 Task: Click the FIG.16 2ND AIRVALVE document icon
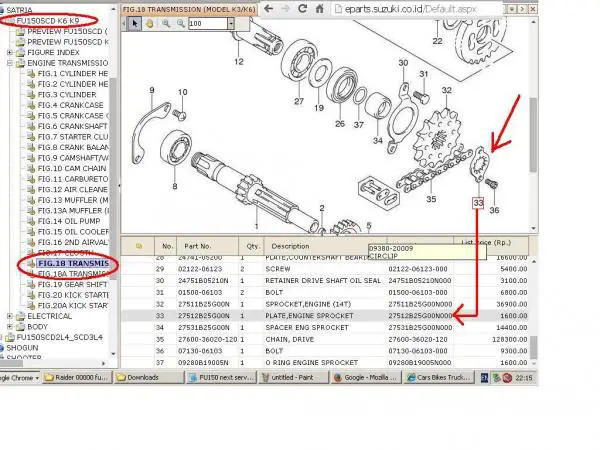pos(31,242)
